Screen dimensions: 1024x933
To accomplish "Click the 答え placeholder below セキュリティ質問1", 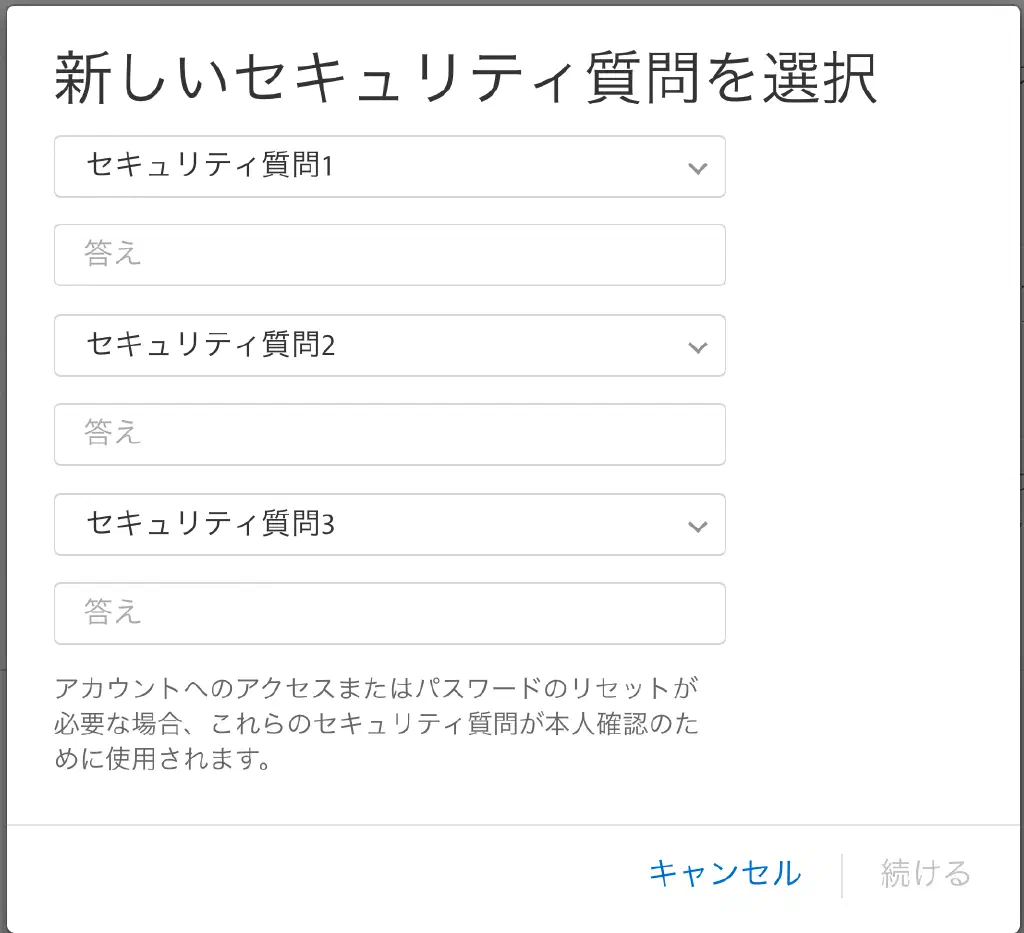I will 113,255.
